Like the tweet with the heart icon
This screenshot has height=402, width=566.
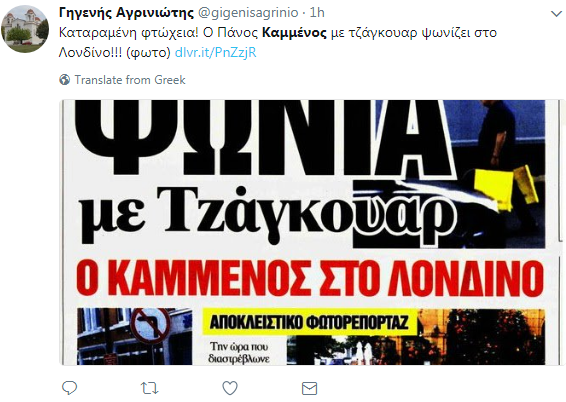(230, 388)
